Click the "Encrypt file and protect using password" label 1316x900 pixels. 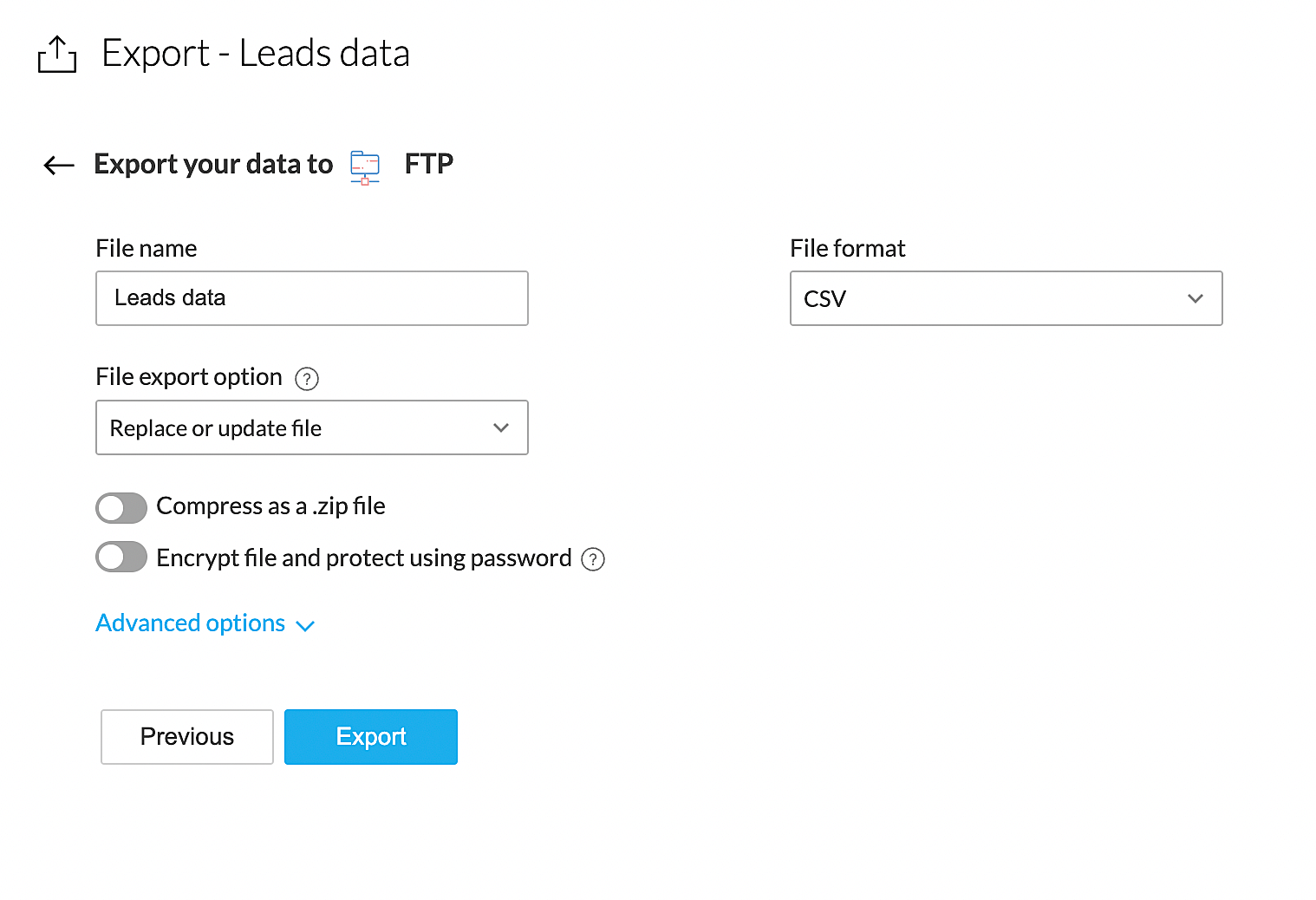(x=363, y=558)
